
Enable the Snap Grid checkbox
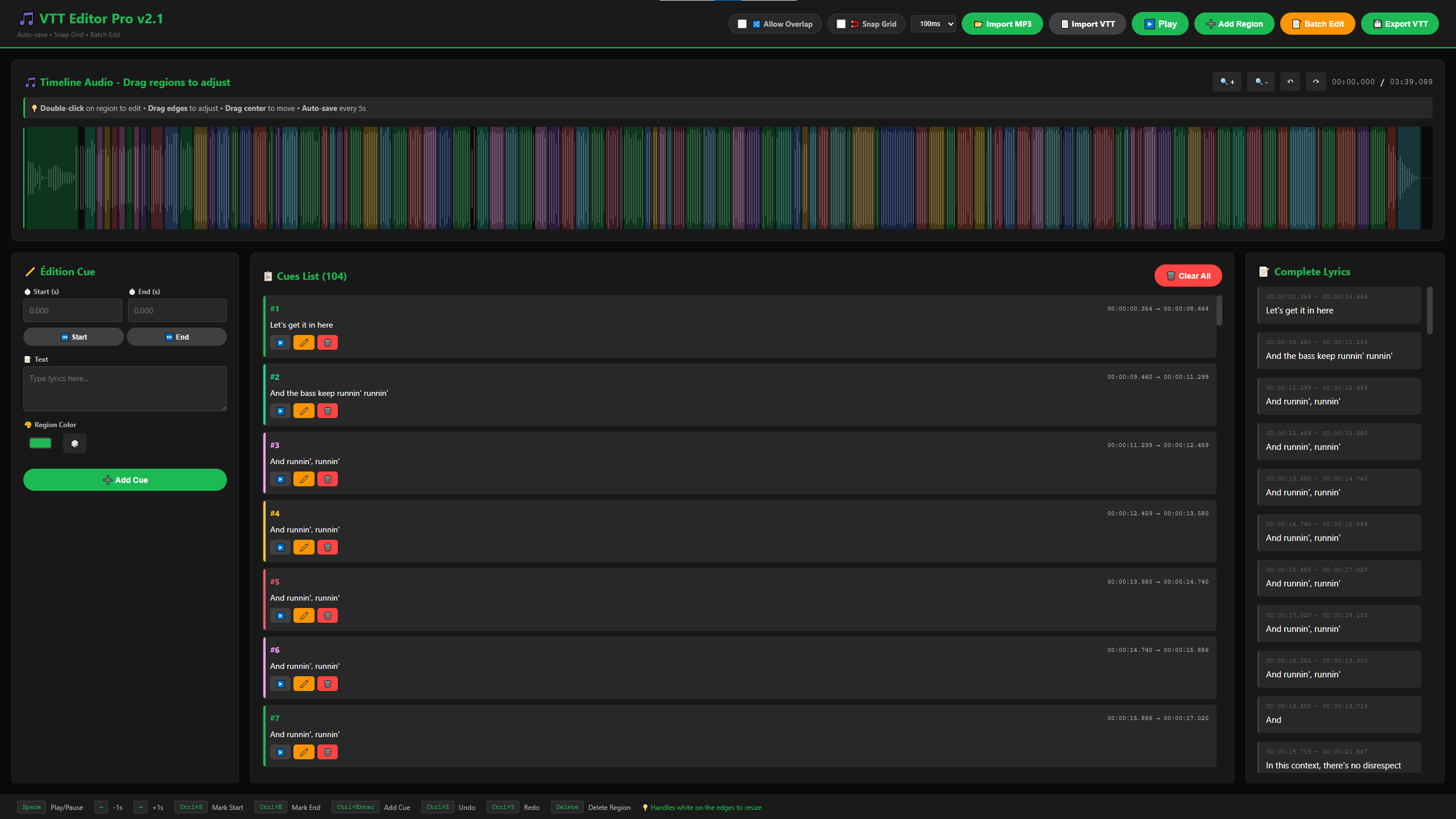(x=842, y=24)
